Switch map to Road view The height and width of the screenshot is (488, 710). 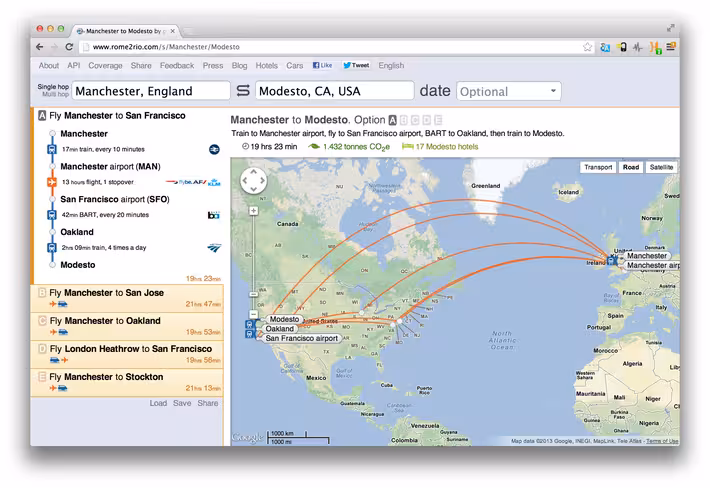(631, 167)
